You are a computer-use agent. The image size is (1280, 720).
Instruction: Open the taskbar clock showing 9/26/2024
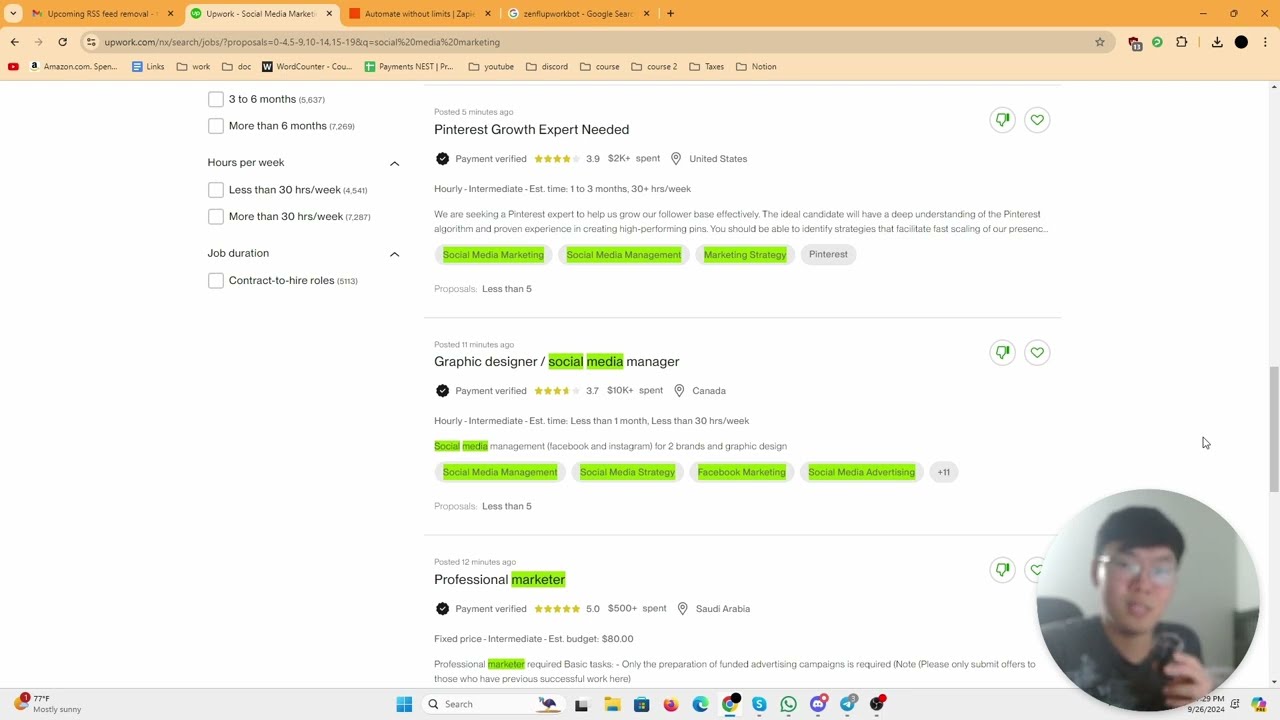1206,704
